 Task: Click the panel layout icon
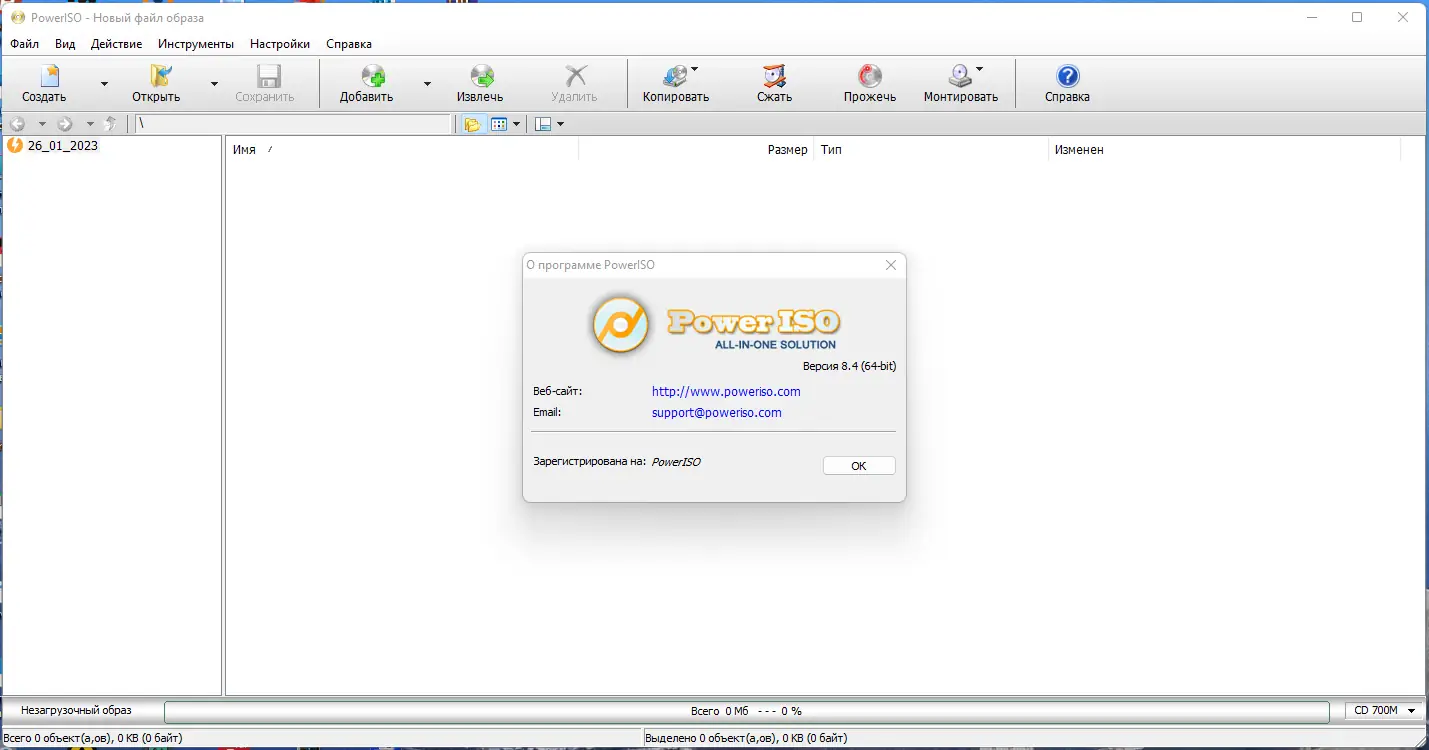[543, 124]
